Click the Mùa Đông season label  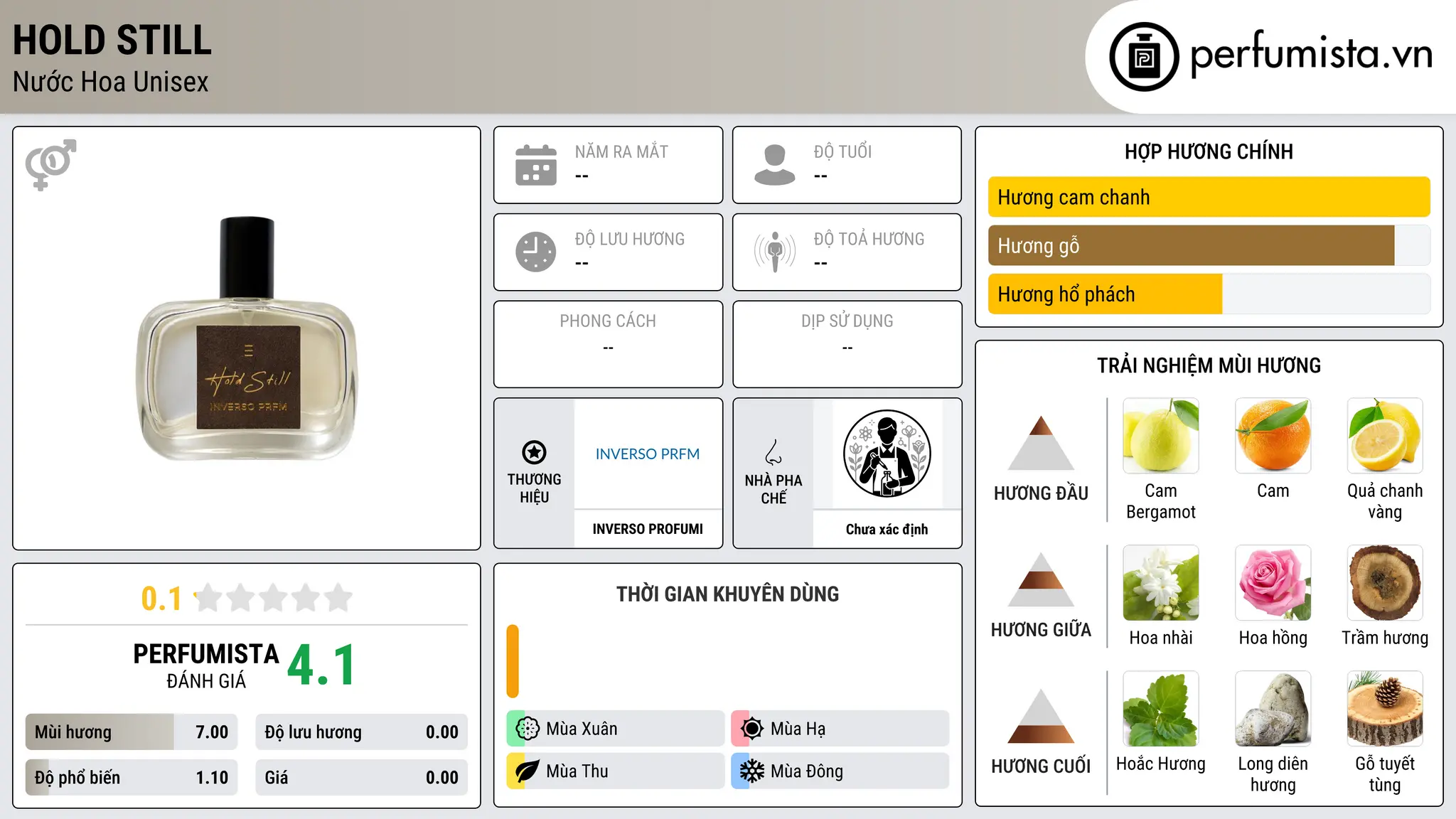(x=807, y=771)
